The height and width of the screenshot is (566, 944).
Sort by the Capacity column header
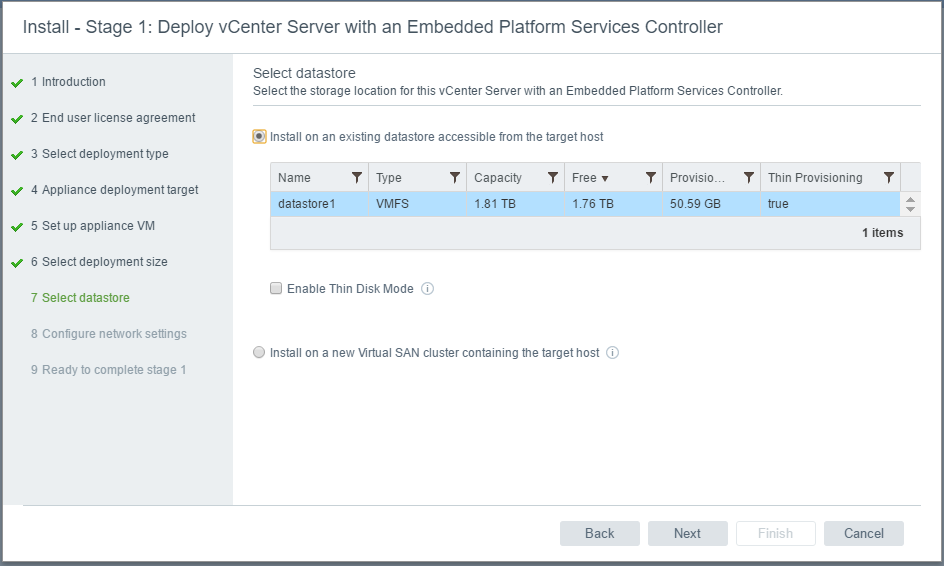coord(497,178)
